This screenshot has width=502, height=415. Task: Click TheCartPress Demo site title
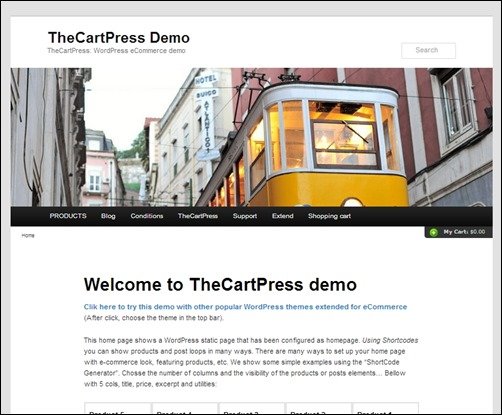pyautogui.click(x=119, y=38)
